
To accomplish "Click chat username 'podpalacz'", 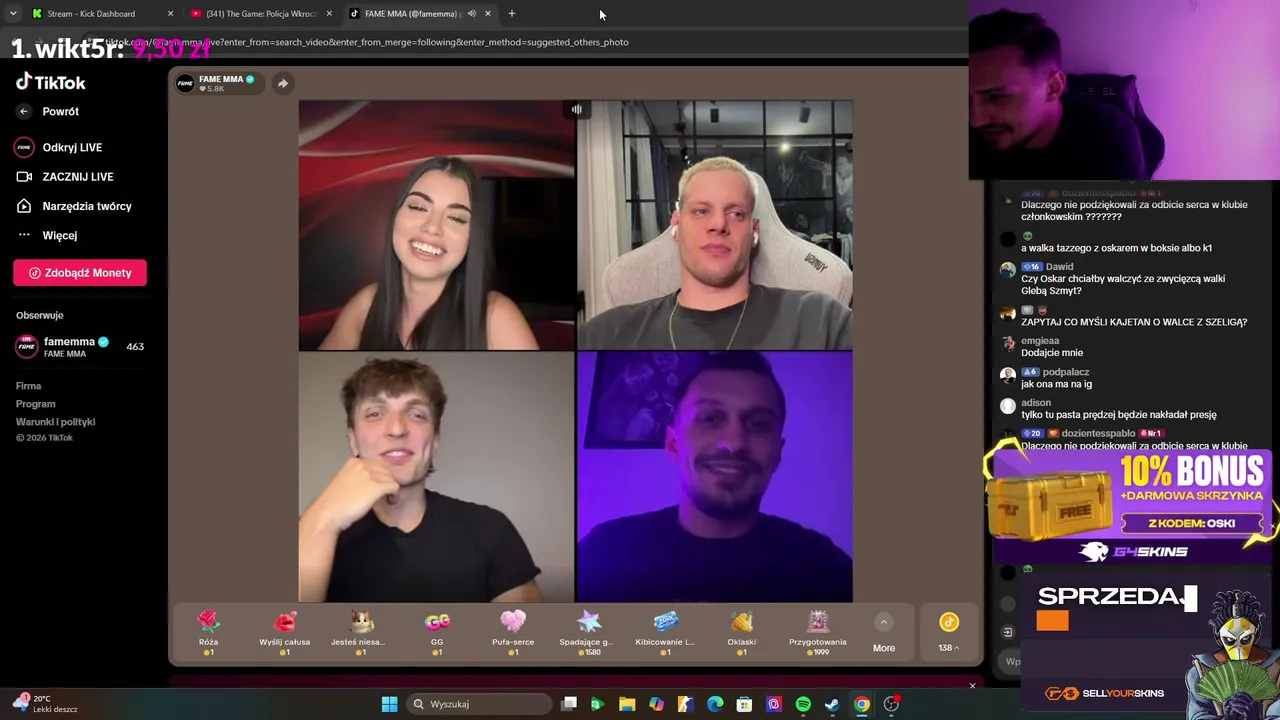I will click(1066, 372).
